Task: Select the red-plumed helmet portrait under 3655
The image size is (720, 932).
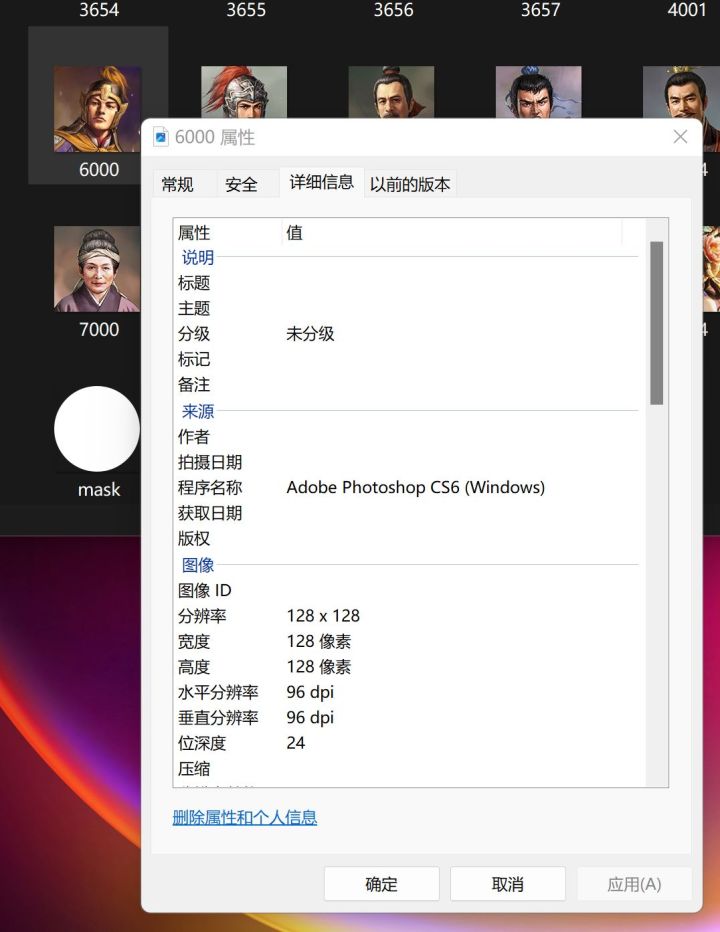Action: point(244,92)
